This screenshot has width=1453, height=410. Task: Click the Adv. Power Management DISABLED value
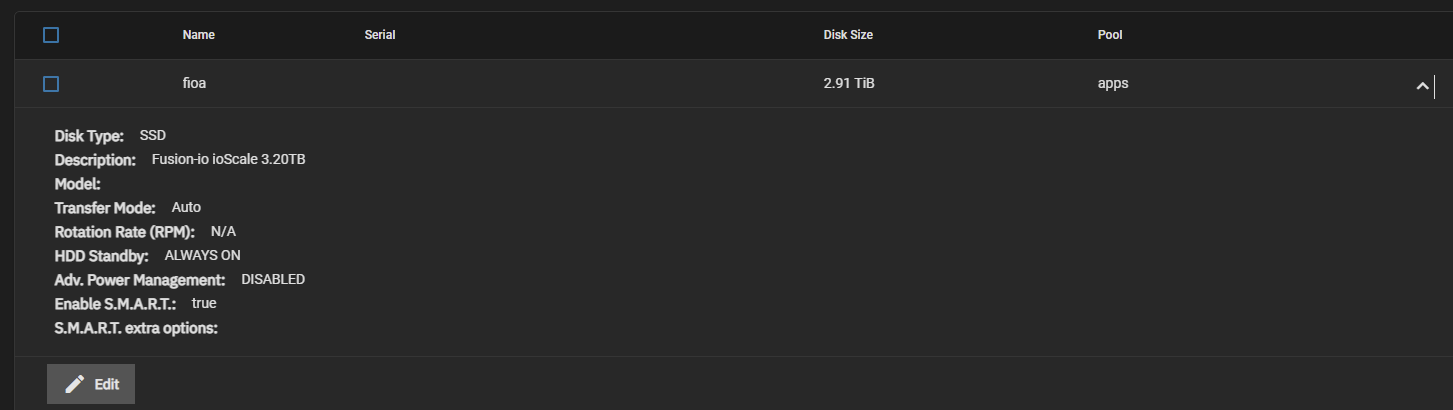[x=273, y=279]
